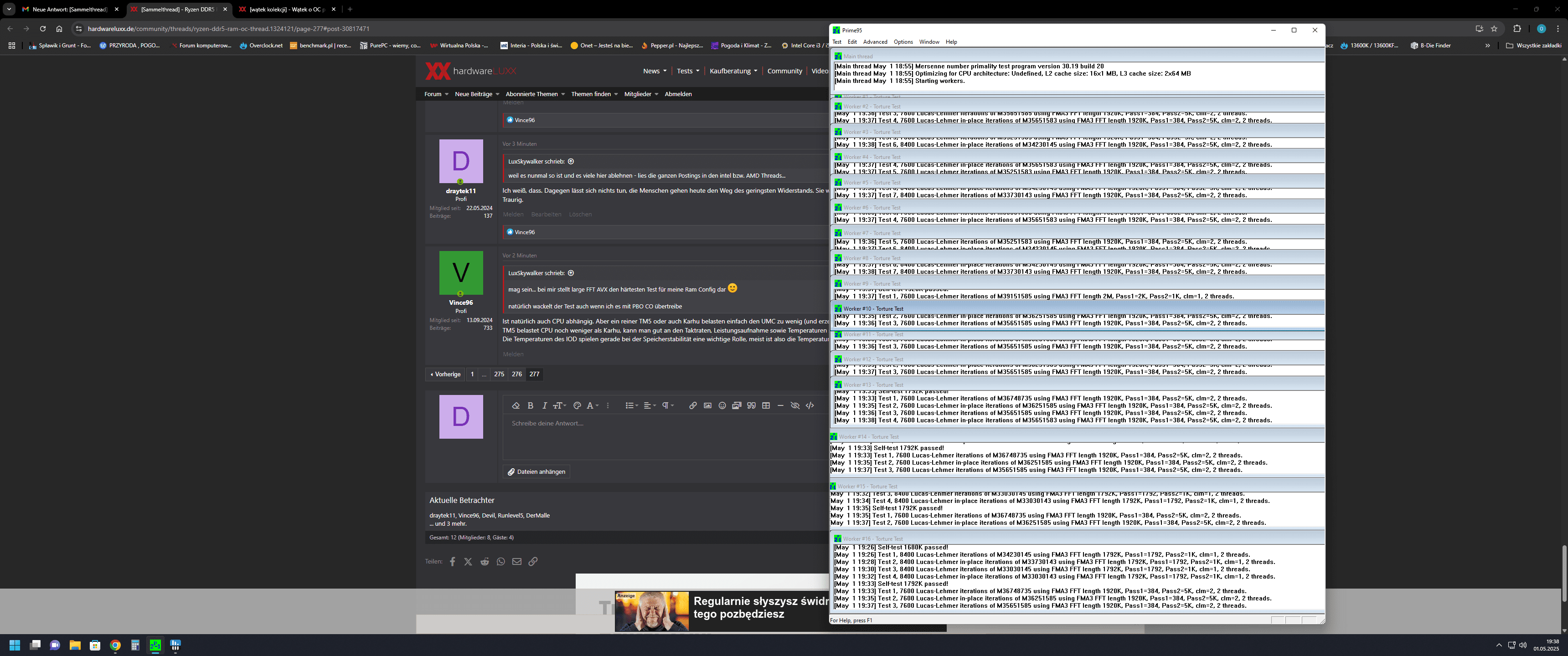Insert a table with the grid icon
The image size is (1568, 656).
(x=766, y=406)
